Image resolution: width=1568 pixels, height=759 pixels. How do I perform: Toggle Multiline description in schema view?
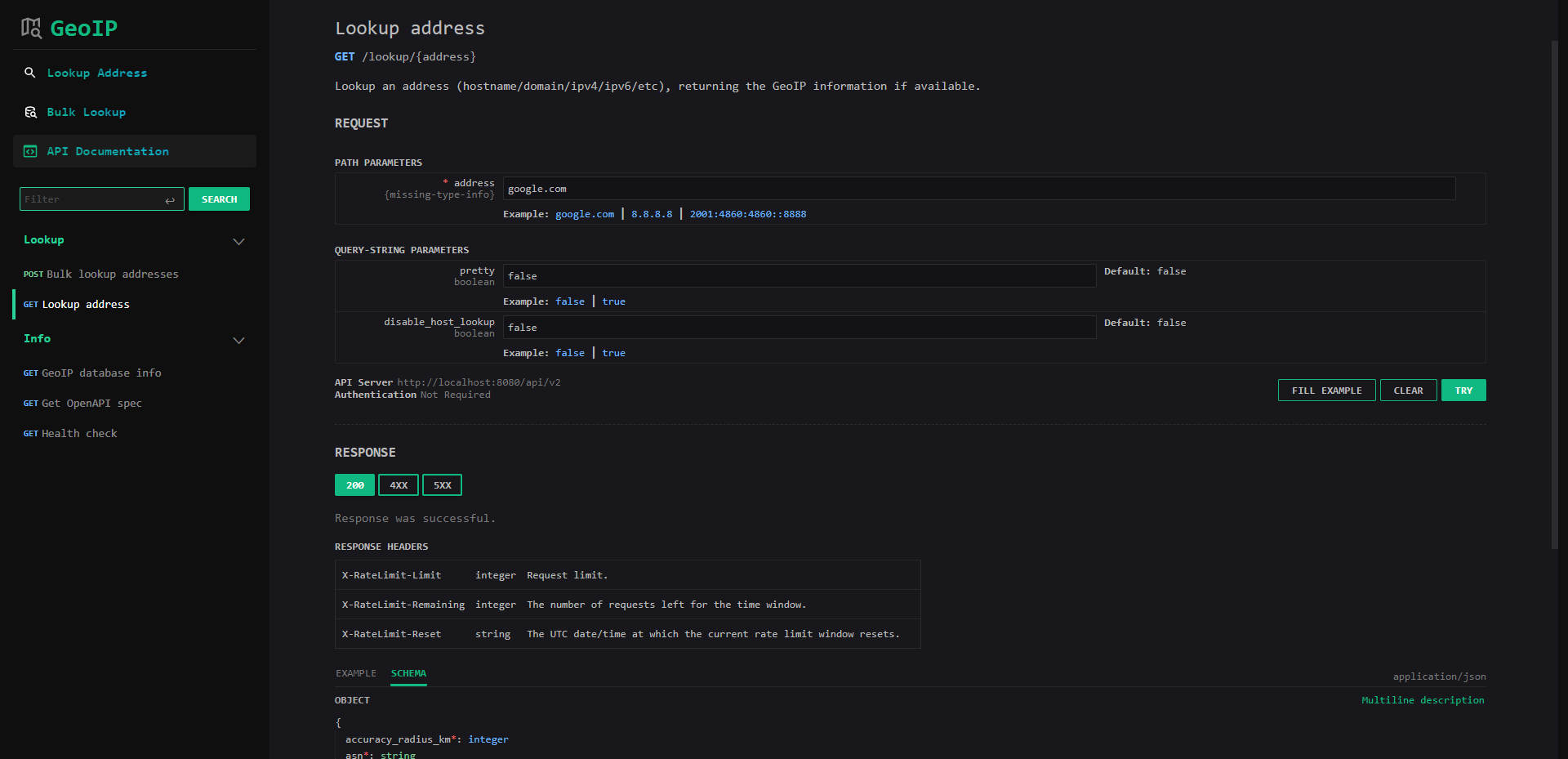pos(1423,700)
